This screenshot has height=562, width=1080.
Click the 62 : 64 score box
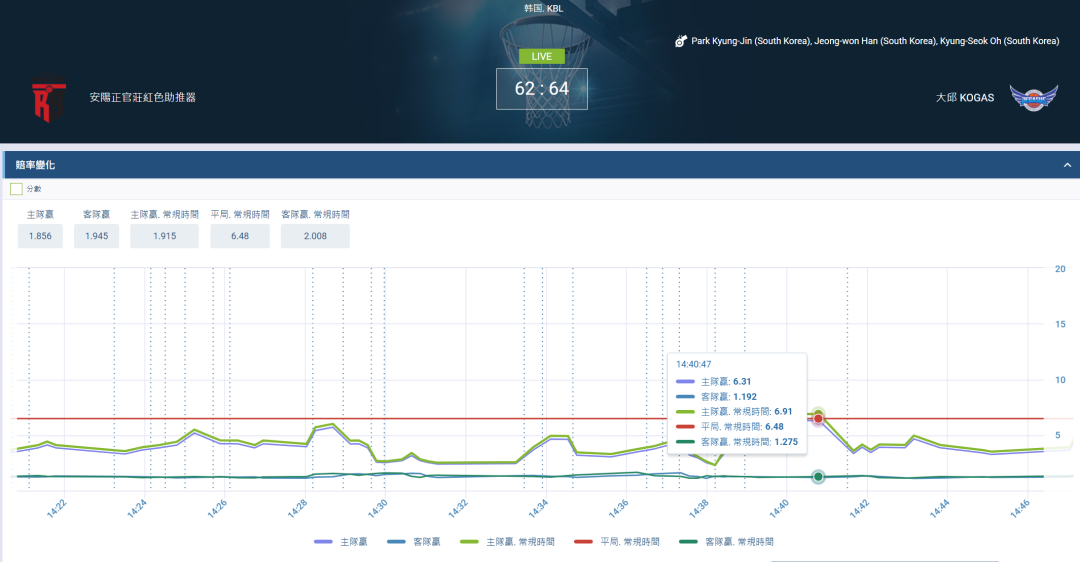point(541,89)
